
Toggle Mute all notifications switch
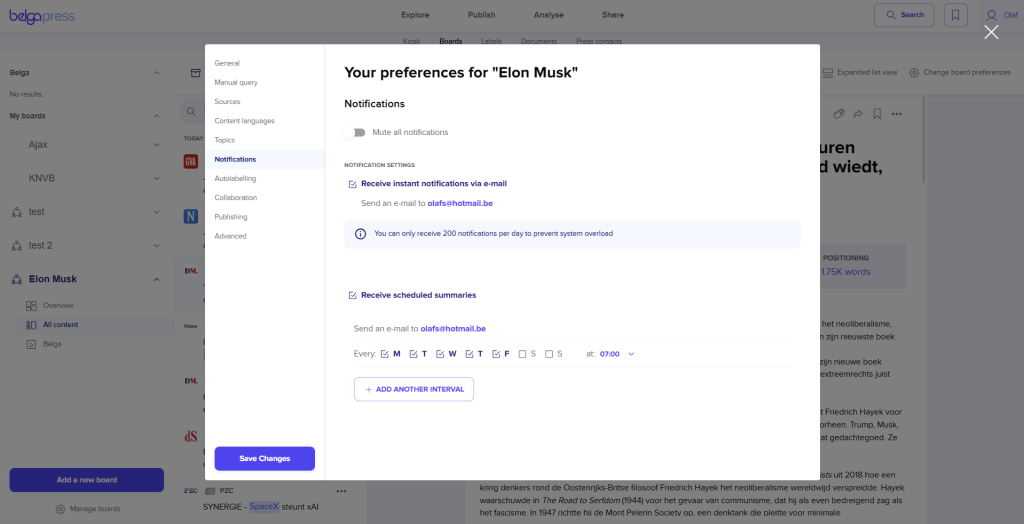tap(355, 132)
